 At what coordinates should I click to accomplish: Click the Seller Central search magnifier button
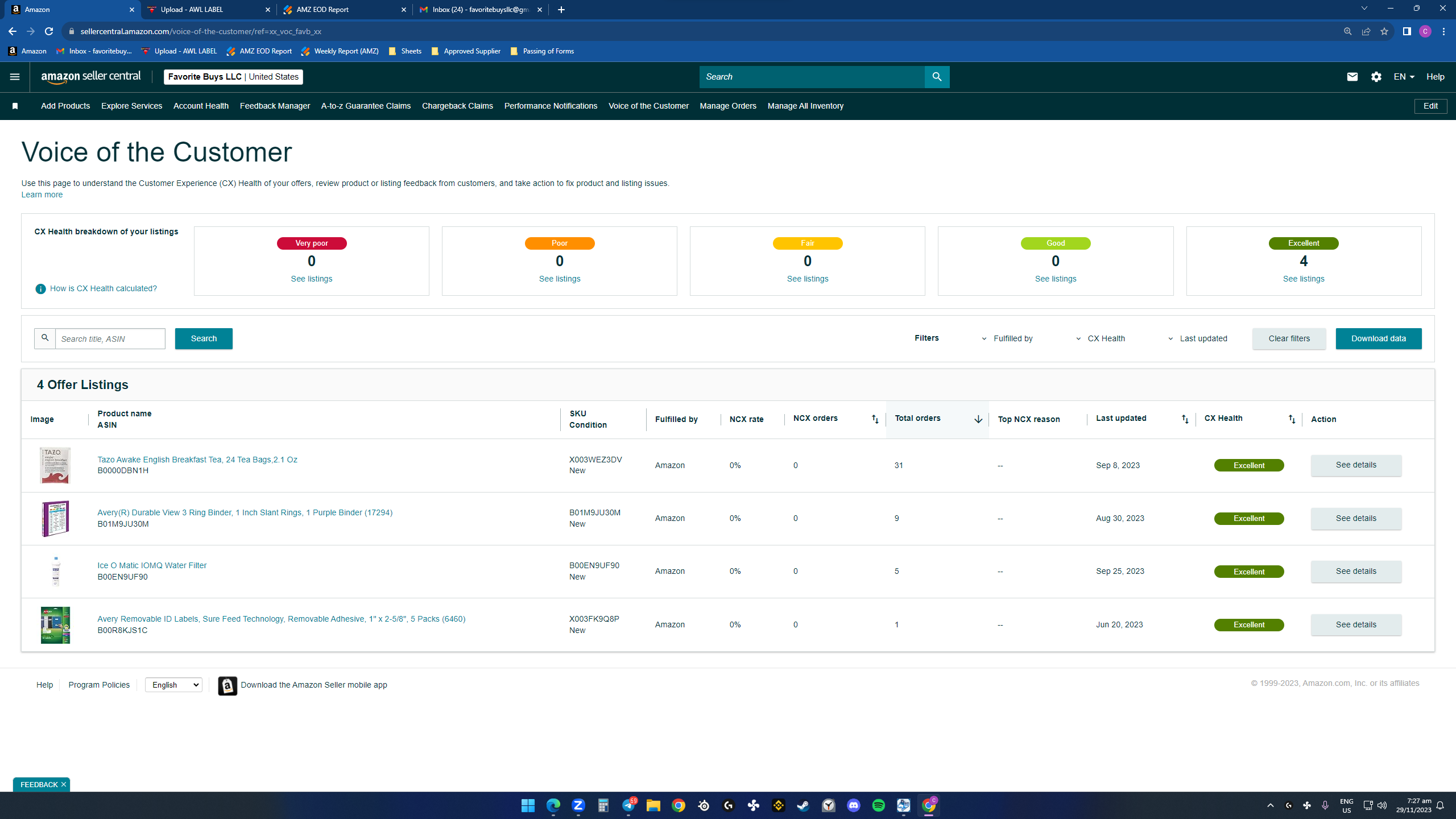tap(937, 77)
